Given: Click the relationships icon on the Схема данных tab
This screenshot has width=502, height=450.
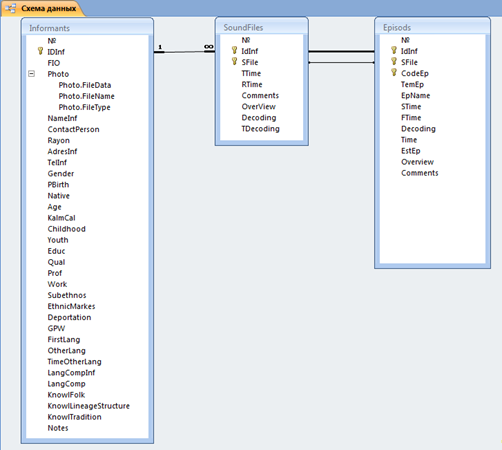Looking at the screenshot, I should pos(11,8).
